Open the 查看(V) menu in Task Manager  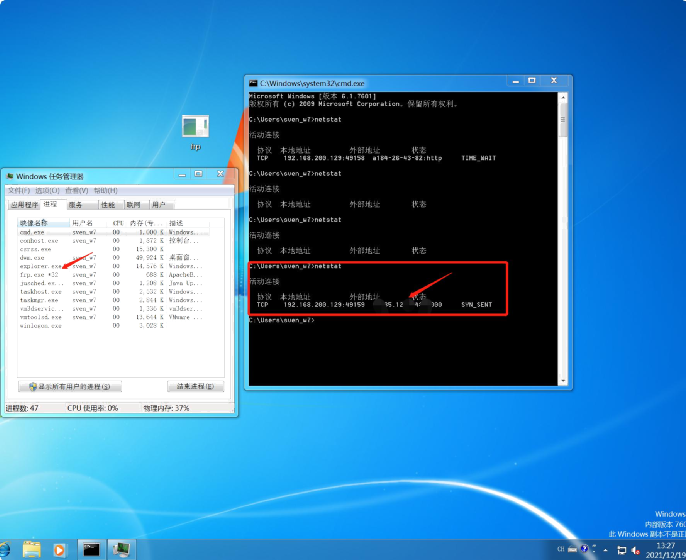[76, 190]
